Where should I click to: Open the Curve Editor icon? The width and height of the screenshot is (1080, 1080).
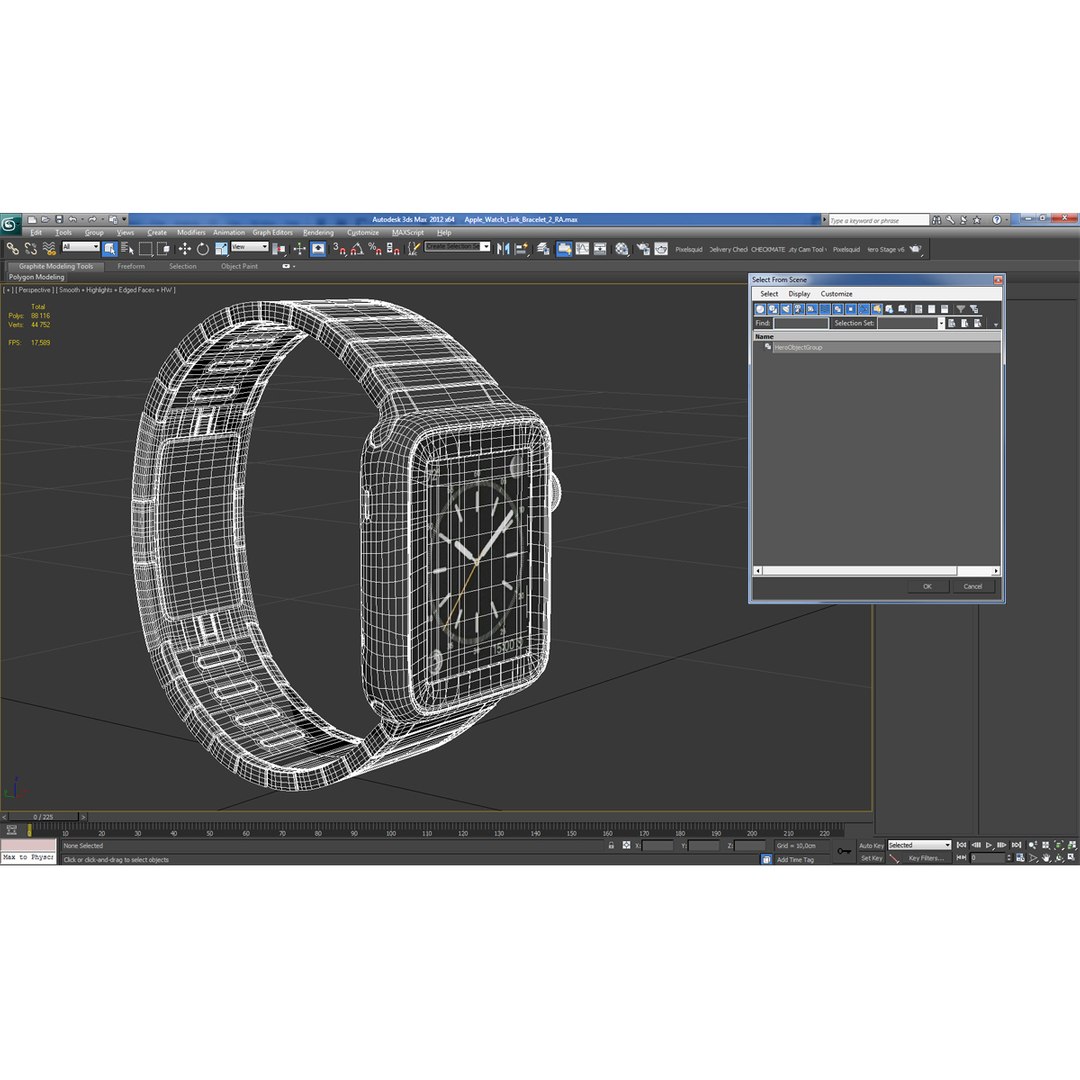click(583, 249)
